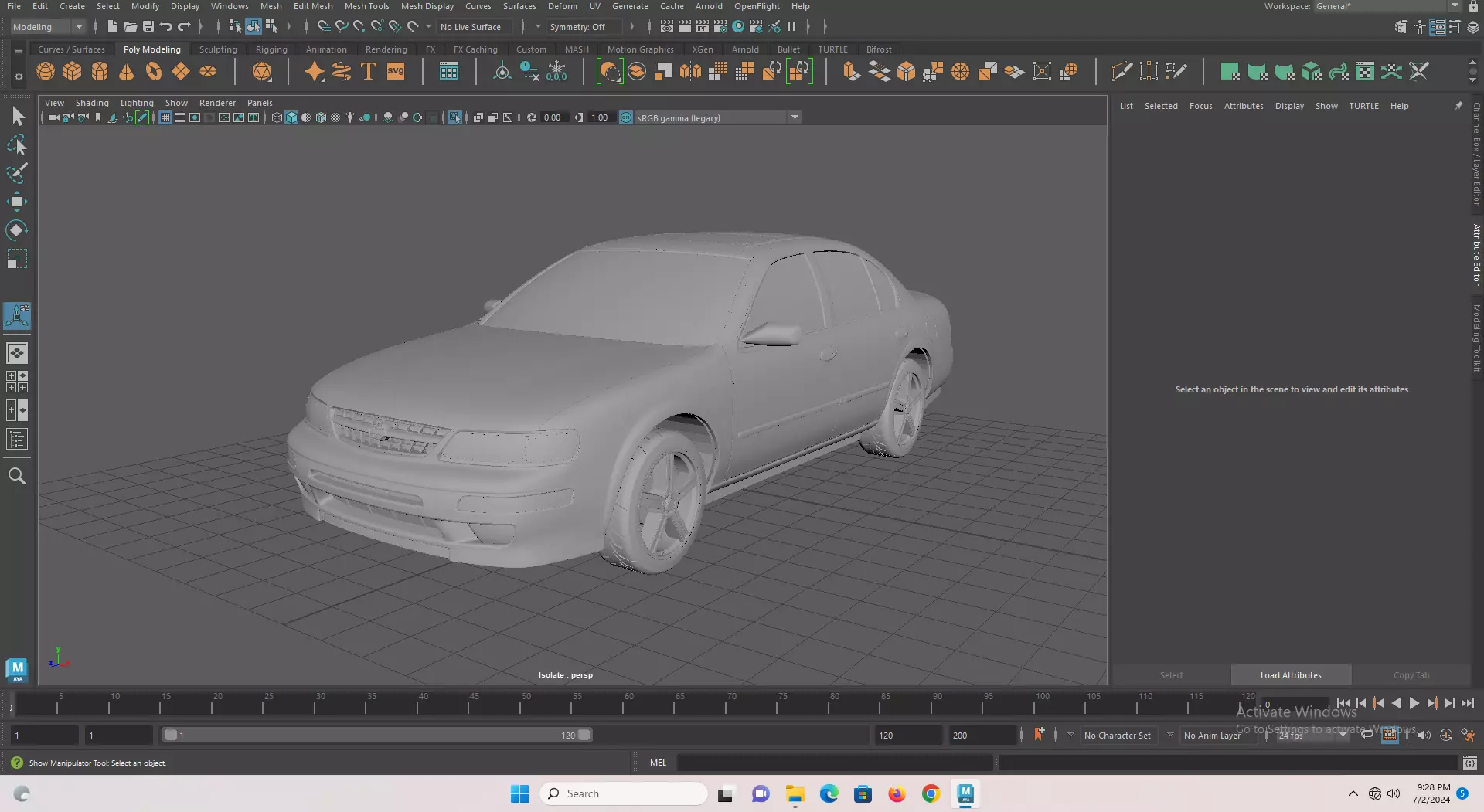1484x812 pixels.
Task: Create a polygon plane from shelf
Action: coord(181,72)
